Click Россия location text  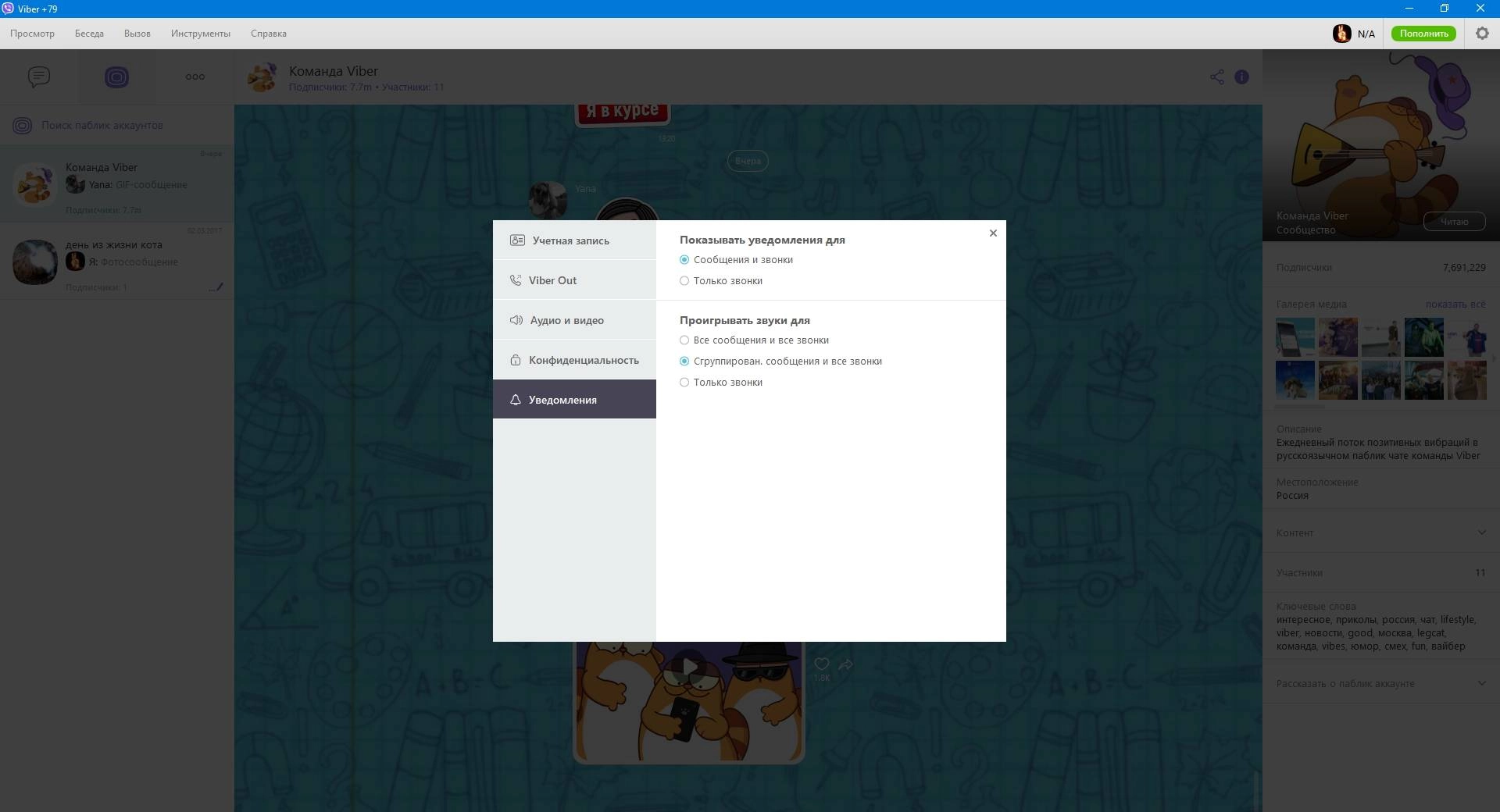pyautogui.click(x=1292, y=496)
